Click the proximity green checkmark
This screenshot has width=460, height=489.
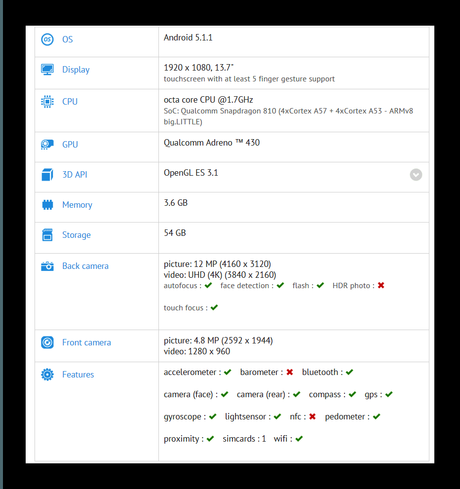pyautogui.click(x=210, y=439)
